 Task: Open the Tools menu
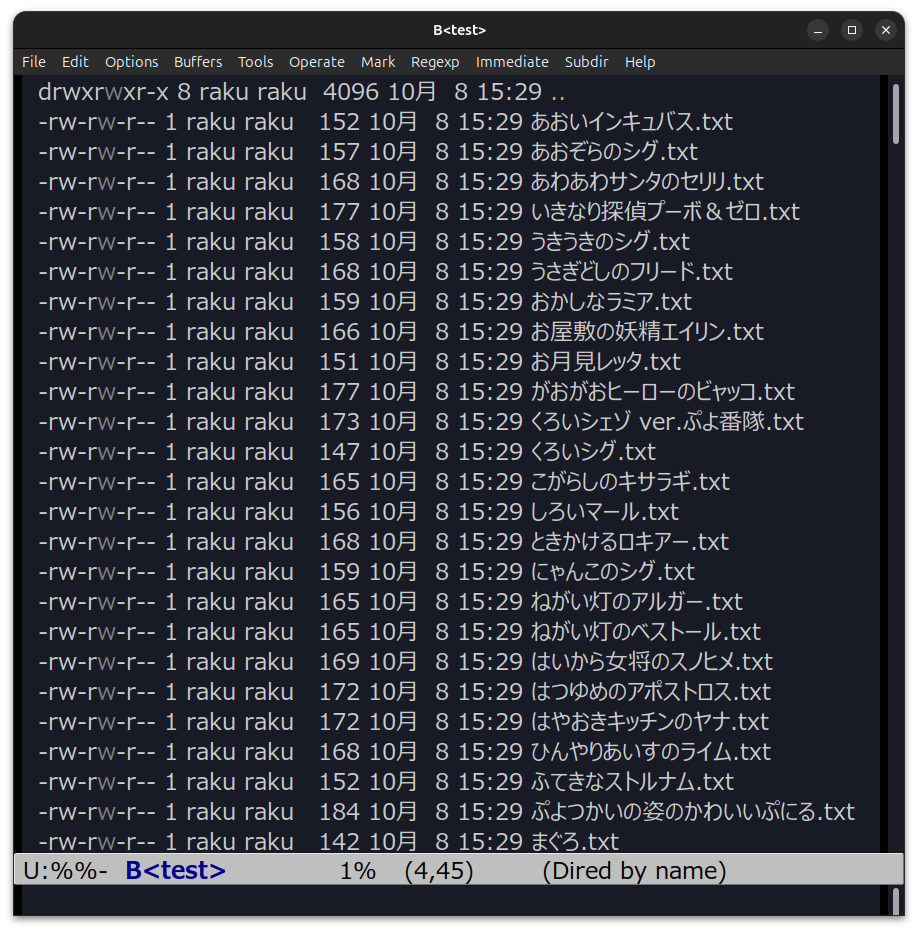pyautogui.click(x=255, y=62)
